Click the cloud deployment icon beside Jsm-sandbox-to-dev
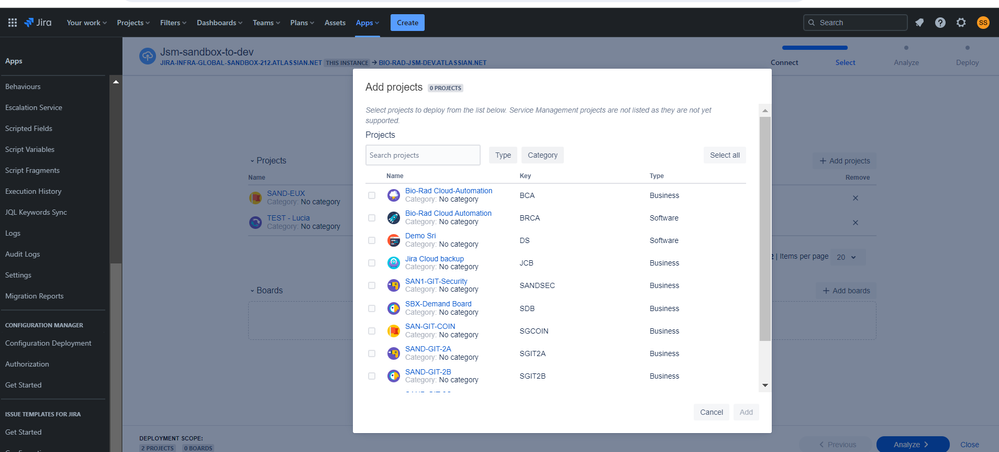 [148, 56]
